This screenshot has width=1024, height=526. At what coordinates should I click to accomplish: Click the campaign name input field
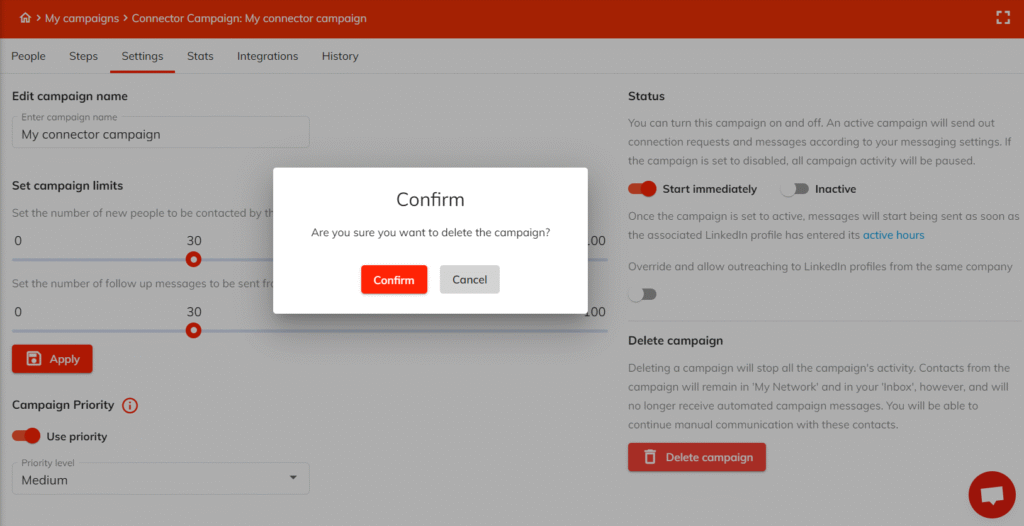pyautogui.click(x=160, y=134)
